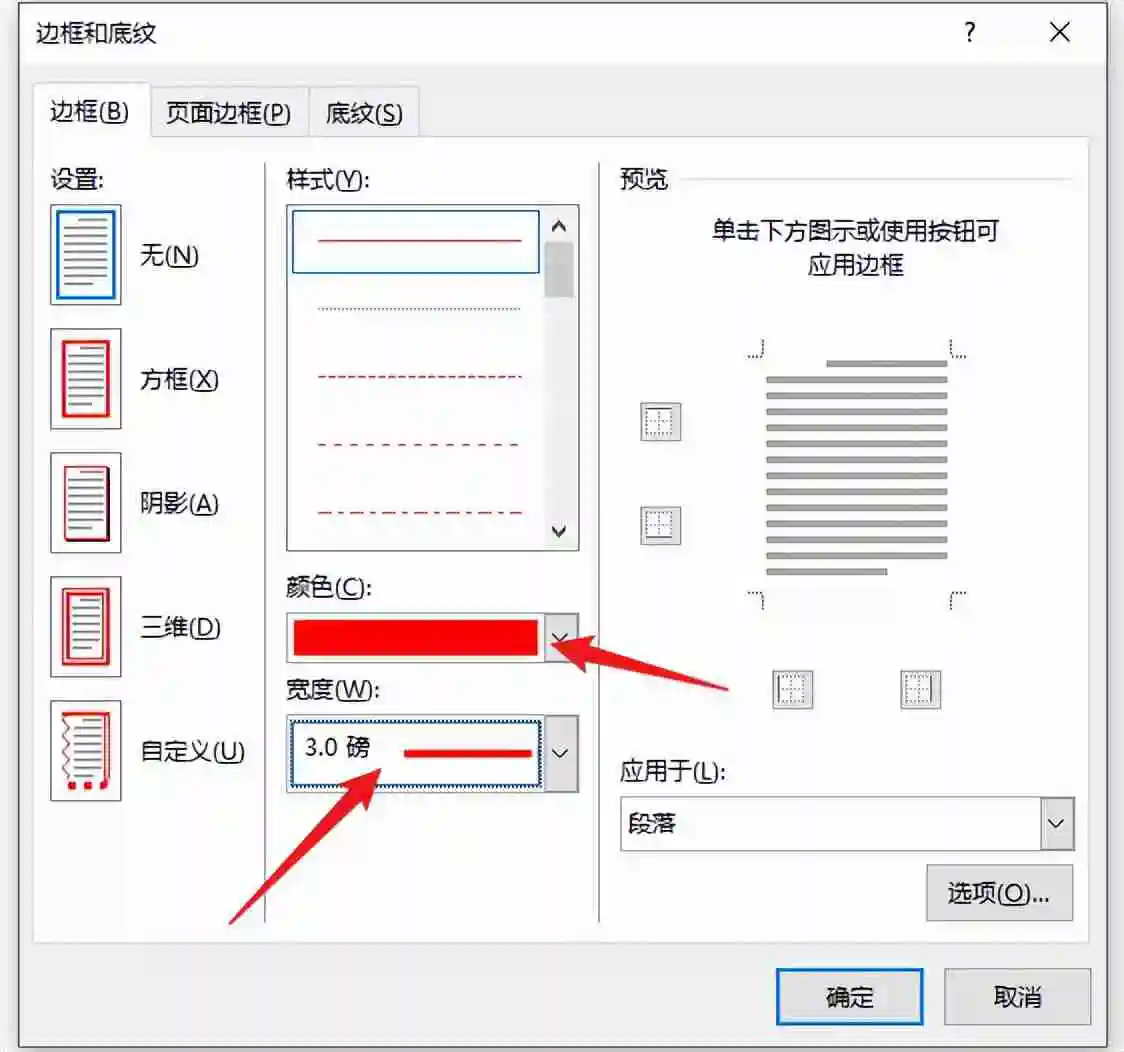The image size is (1124, 1052).
Task: Click the 无(N) setting label
Action: point(169,254)
